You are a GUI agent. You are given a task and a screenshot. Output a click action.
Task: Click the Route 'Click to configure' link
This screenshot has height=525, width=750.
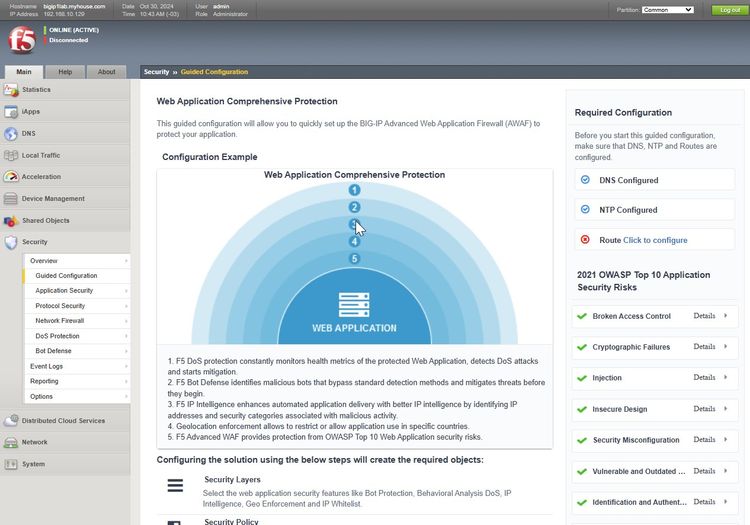point(655,240)
